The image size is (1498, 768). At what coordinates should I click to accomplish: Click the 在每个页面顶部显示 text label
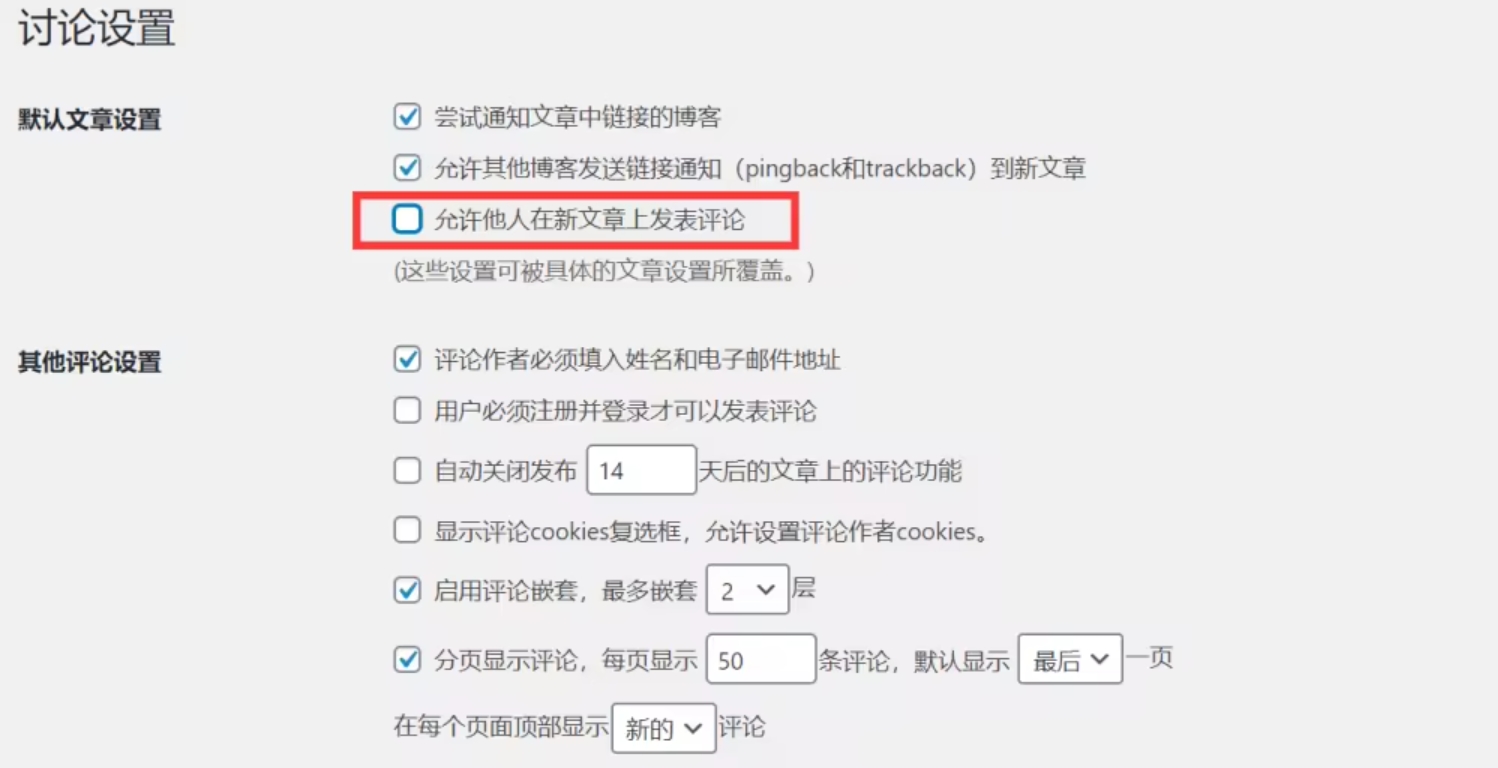(501, 727)
